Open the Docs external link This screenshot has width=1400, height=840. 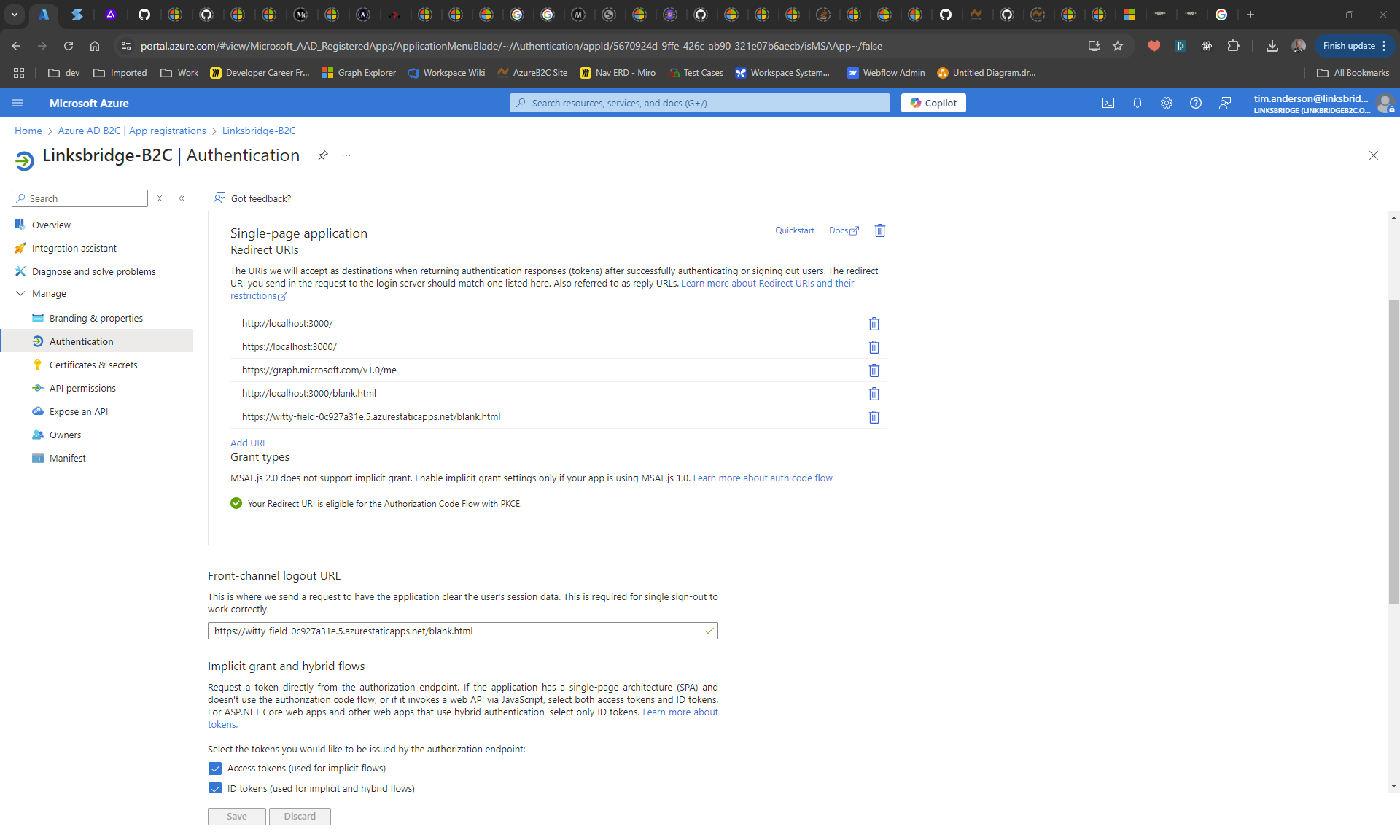(x=844, y=230)
